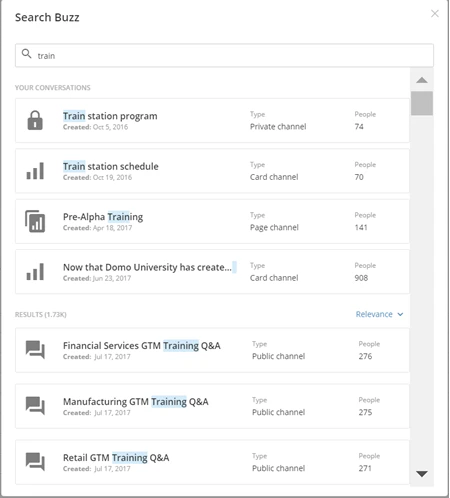Viewport: 450px width, 498px height.
Task: Select the Pre-Alpha Training page channel
Action: point(212,221)
